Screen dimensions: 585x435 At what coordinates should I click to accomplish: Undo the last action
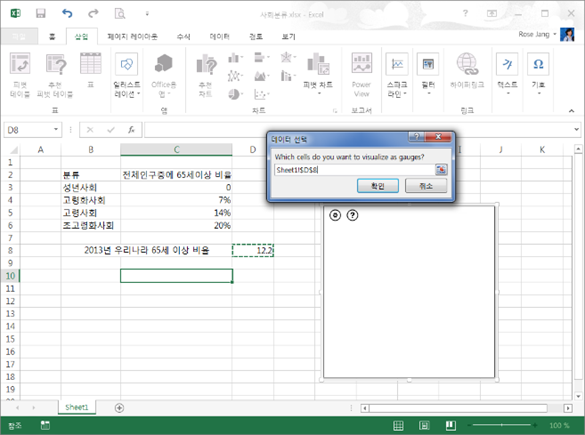(x=67, y=14)
